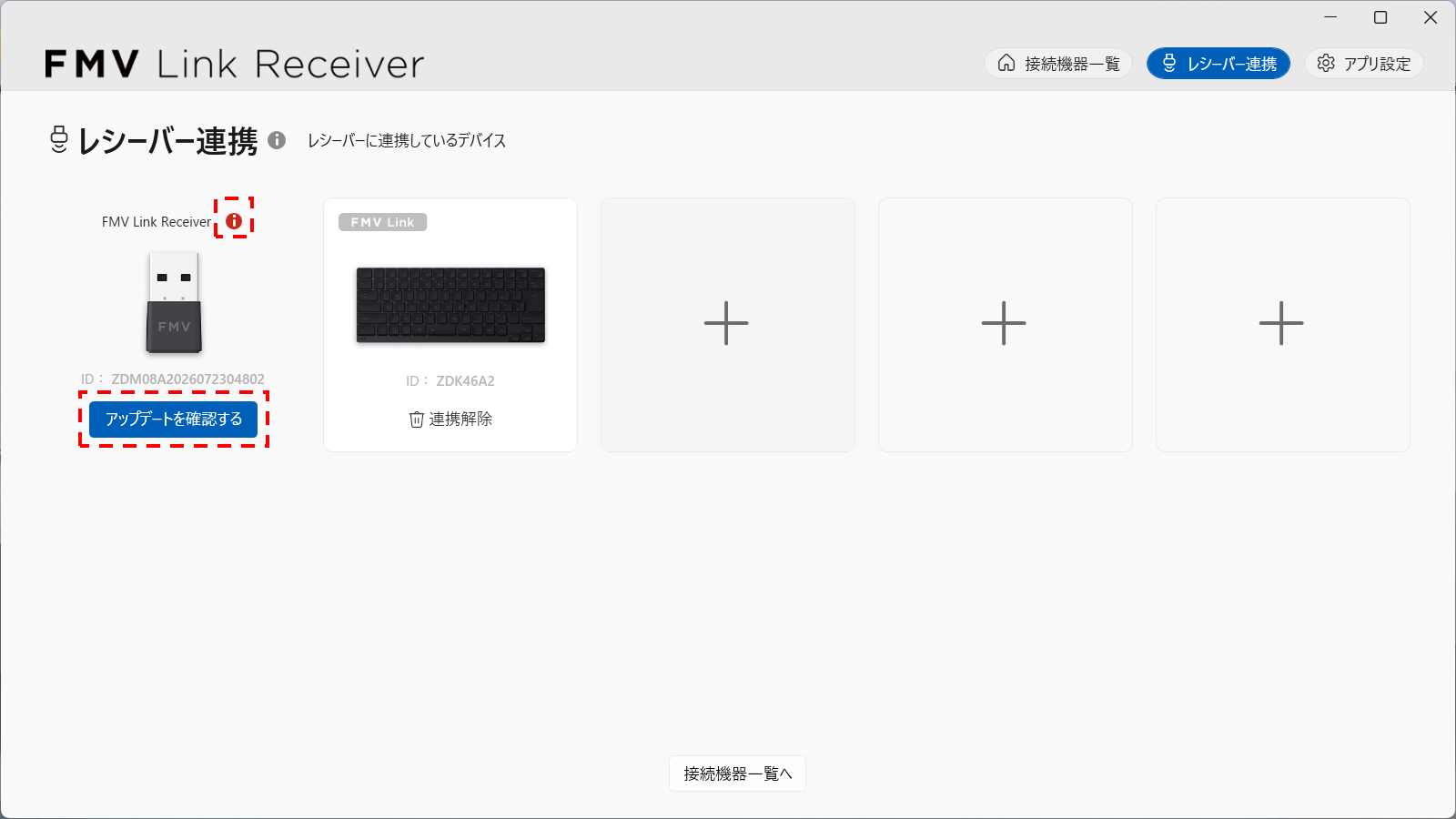Click the USB receiver dongle image

coord(174,302)
